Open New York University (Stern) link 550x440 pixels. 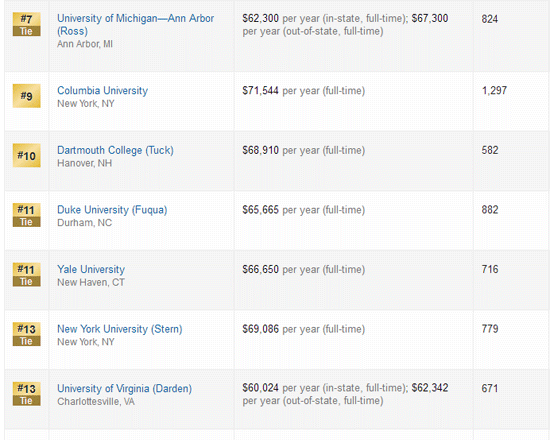pyautogui.click(x=120, y=329)
